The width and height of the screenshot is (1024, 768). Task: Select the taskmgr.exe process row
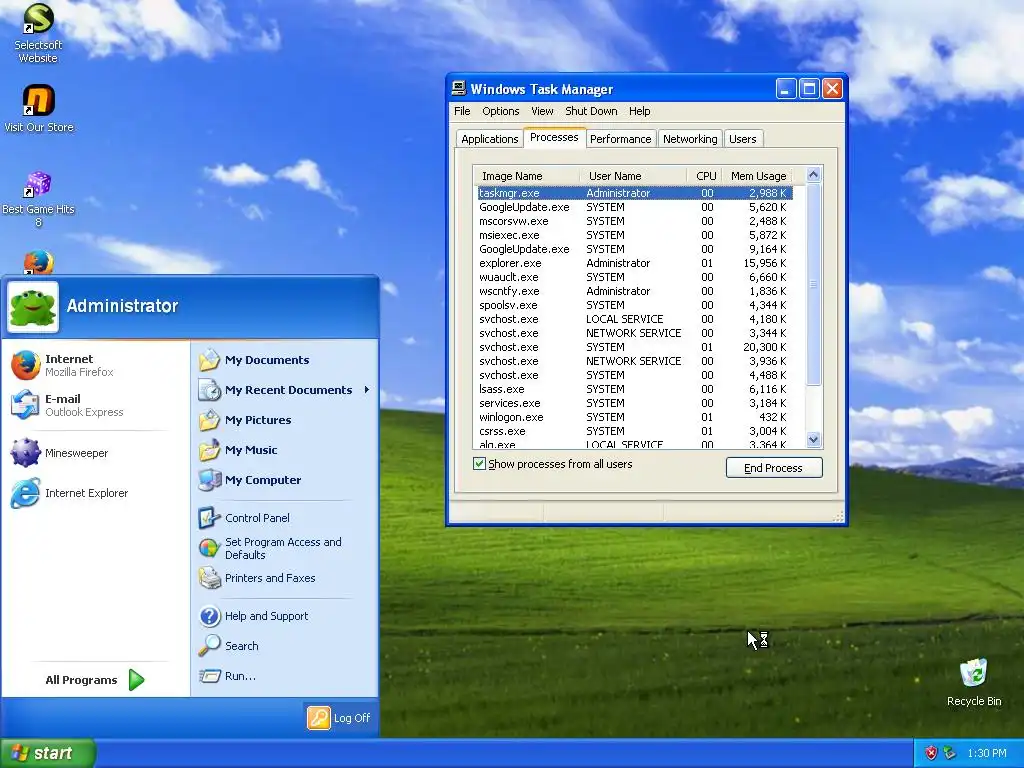[x=635, y=193]
